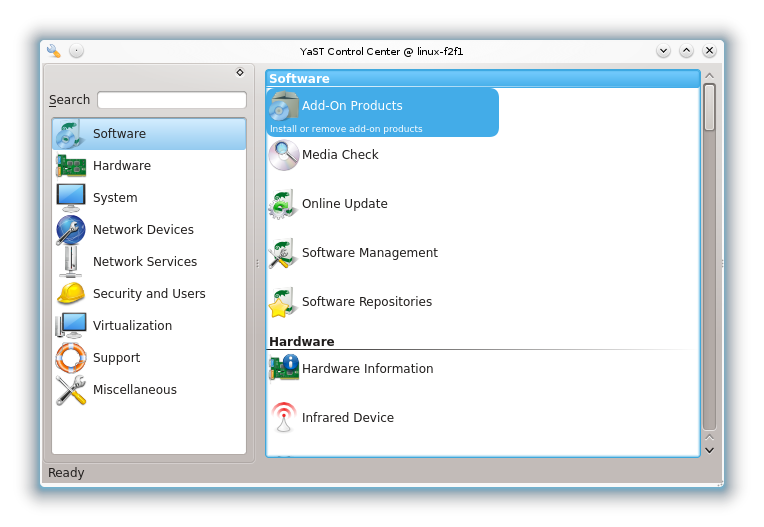Select the Hardware category label
The width and height of the screenshot is (764, 527).
pyautogui.click(x=122, y=166)
